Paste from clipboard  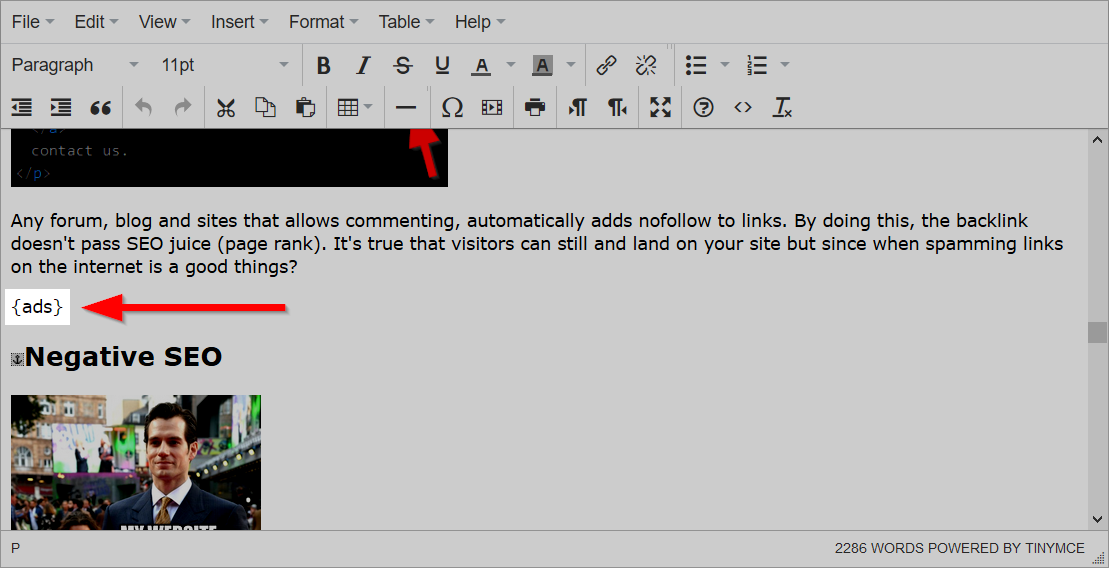[305, 108]
